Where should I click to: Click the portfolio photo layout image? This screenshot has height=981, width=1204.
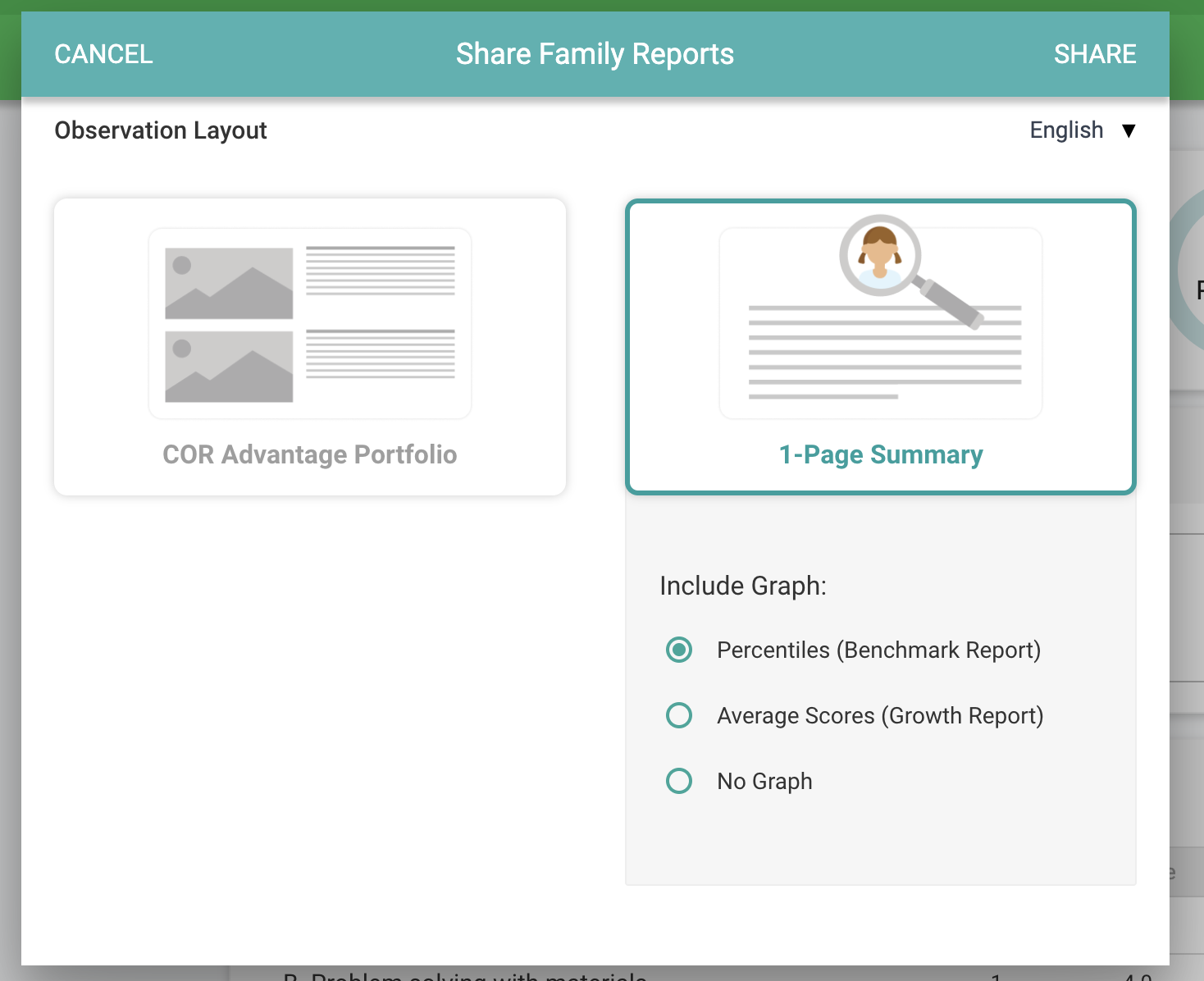click(310, 324)
